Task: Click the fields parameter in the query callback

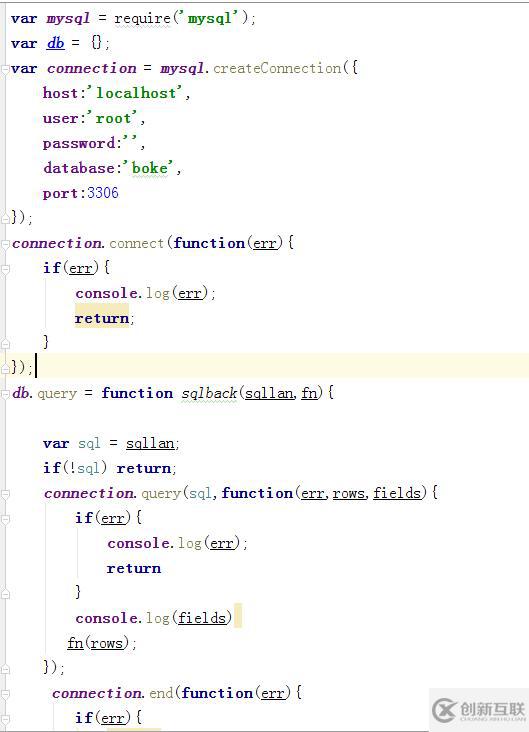Action: pyautogui.click(x=397, y=493)
